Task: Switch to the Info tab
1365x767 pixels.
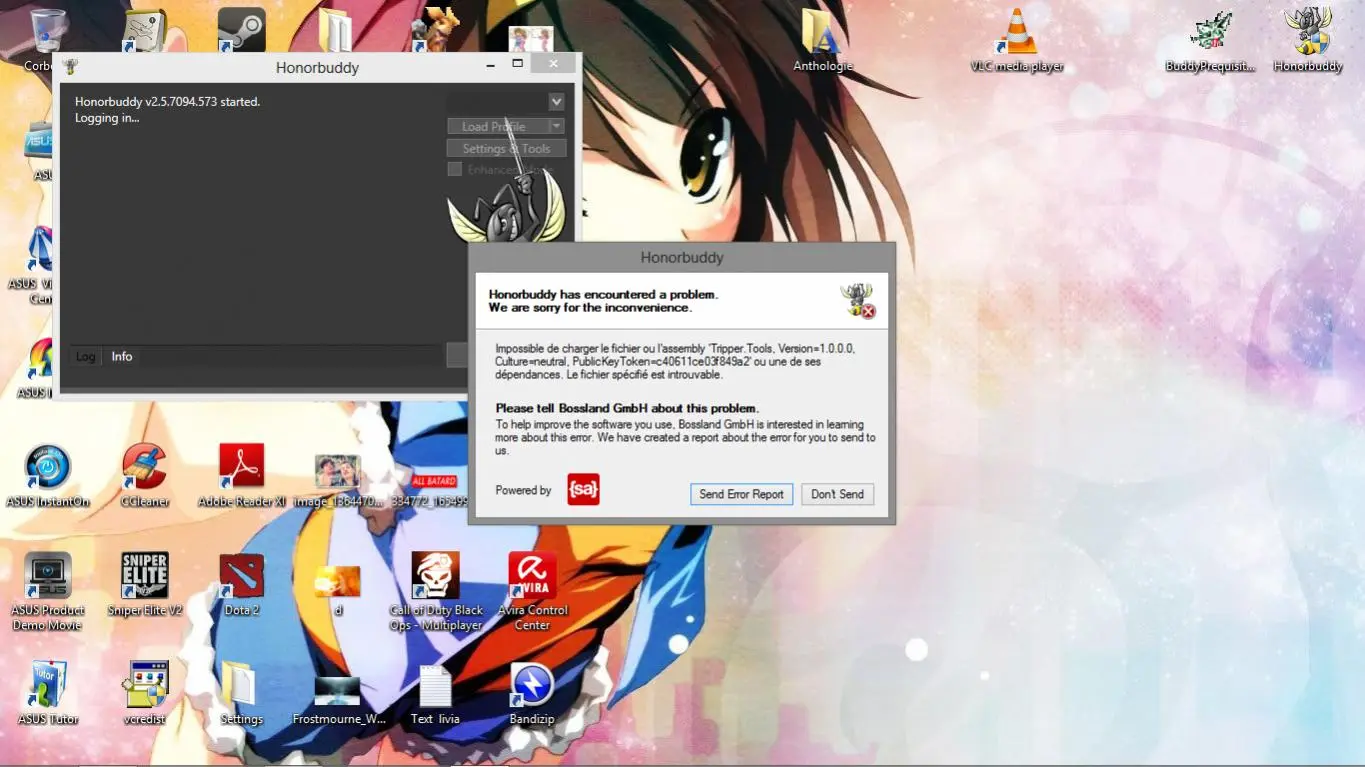Action: (122, 356)
